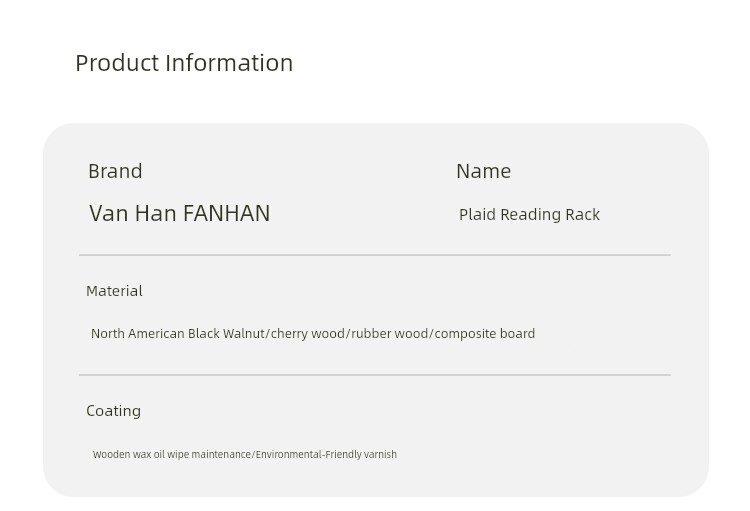Click the Coating label
Viewport: 750px width, 511px height.
[113, 411]
